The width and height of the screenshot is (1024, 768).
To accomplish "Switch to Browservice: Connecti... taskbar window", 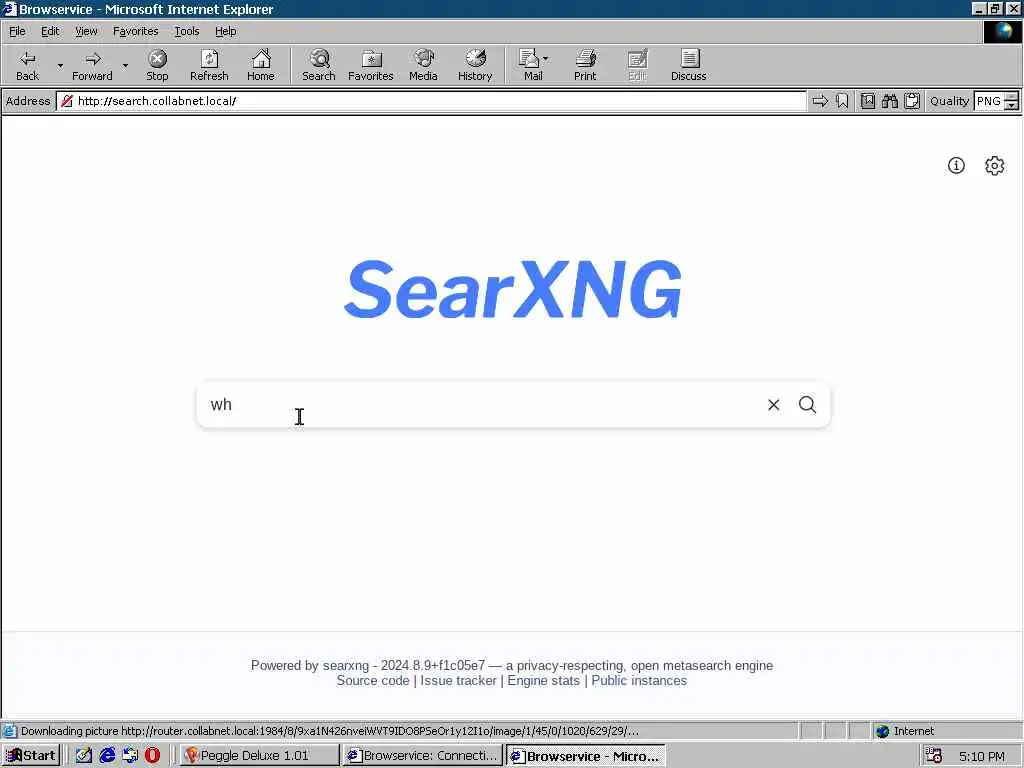I will (x=423, y=756).
